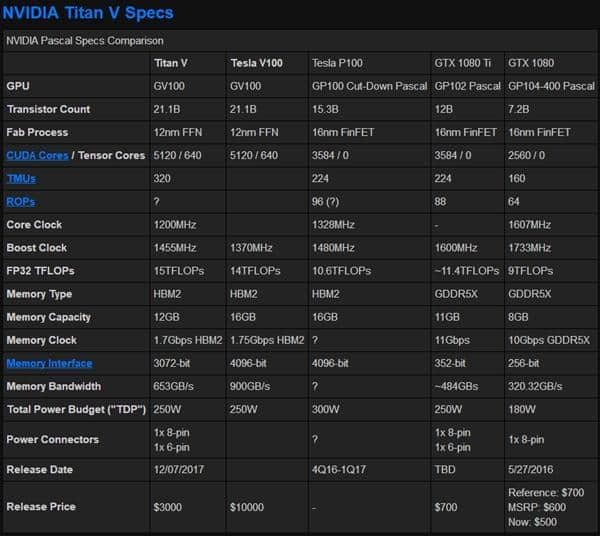Click the NVIDIA Pascal Specs Comparison caption
This screenshot has height=536, width=600.
point(85,41)
